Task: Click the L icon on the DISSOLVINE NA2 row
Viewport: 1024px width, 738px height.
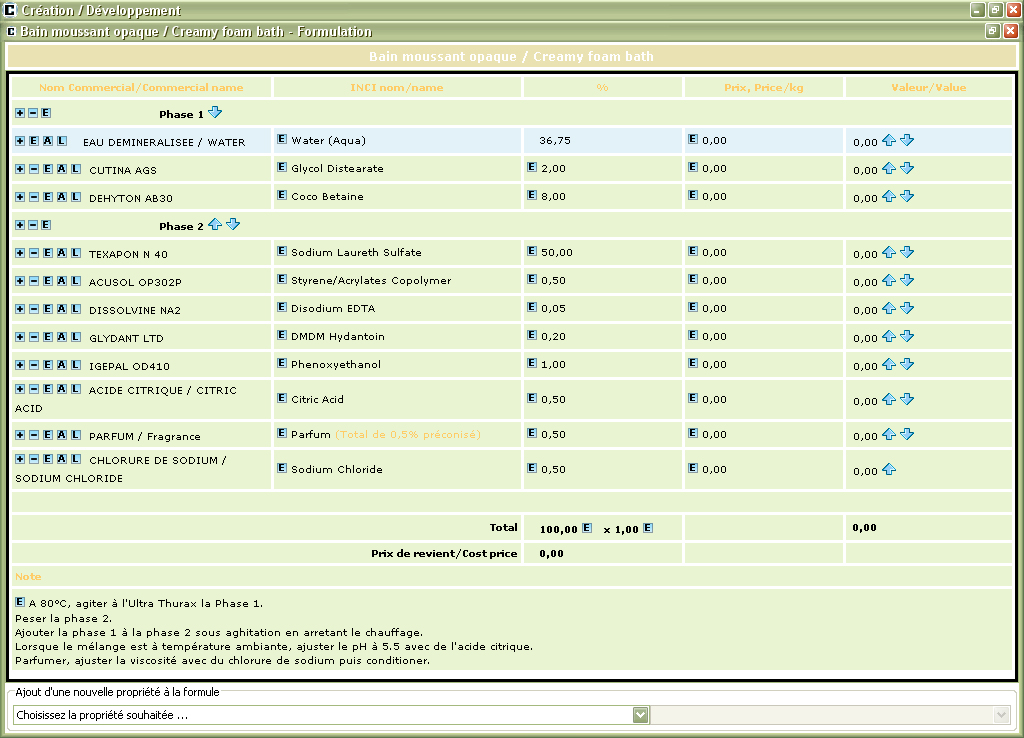Action: [x=76, y=309]
